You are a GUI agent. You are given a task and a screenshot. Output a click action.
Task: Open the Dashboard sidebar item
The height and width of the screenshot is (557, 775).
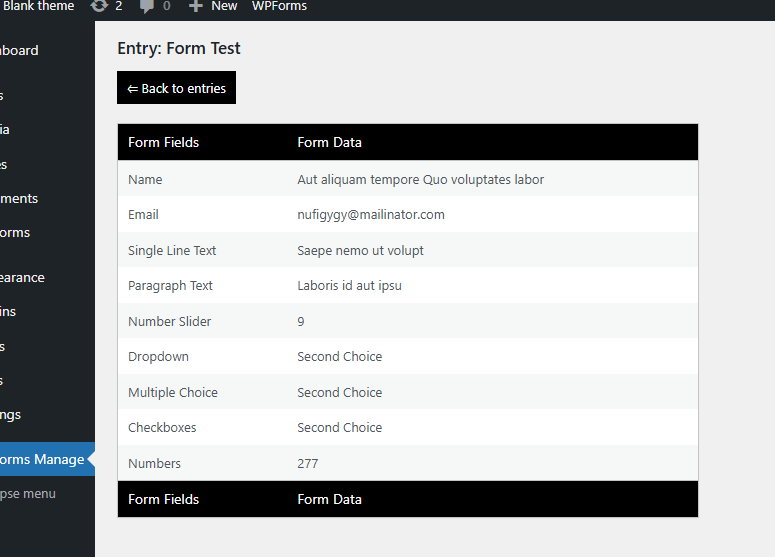[x=19, y=50]
